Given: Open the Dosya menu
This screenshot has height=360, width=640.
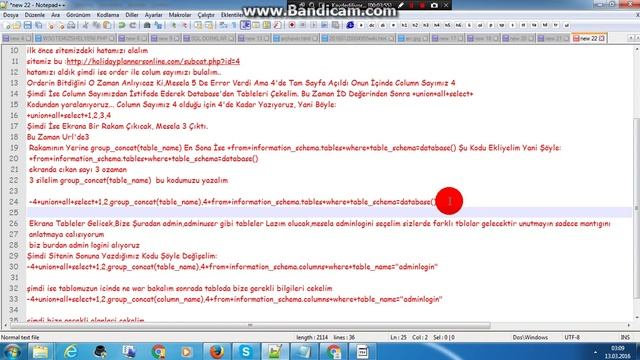Looking at the screenshot, I should tap(11, 15).
